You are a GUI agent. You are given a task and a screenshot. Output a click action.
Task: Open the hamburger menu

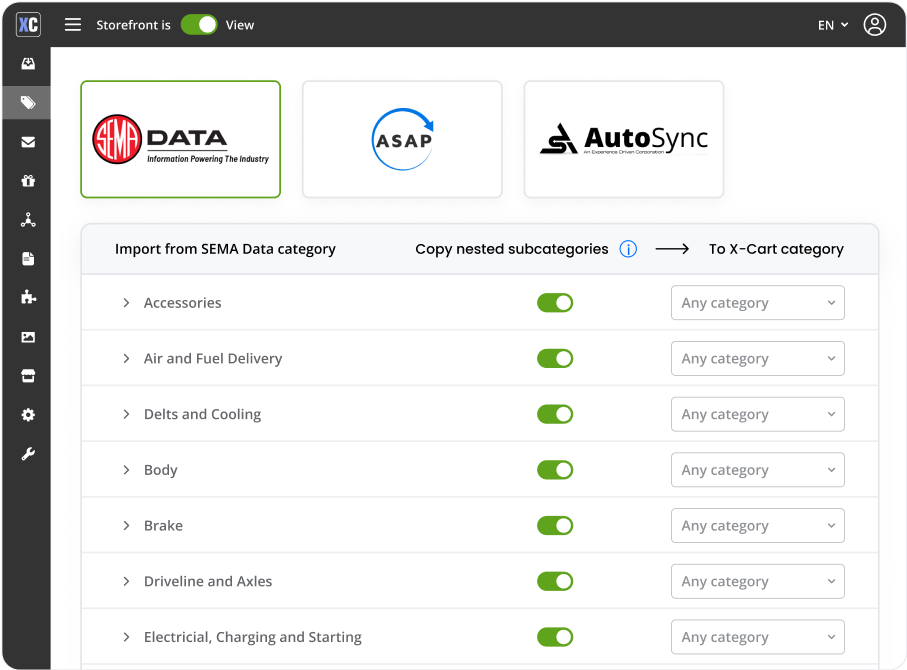tap(73, 24)
